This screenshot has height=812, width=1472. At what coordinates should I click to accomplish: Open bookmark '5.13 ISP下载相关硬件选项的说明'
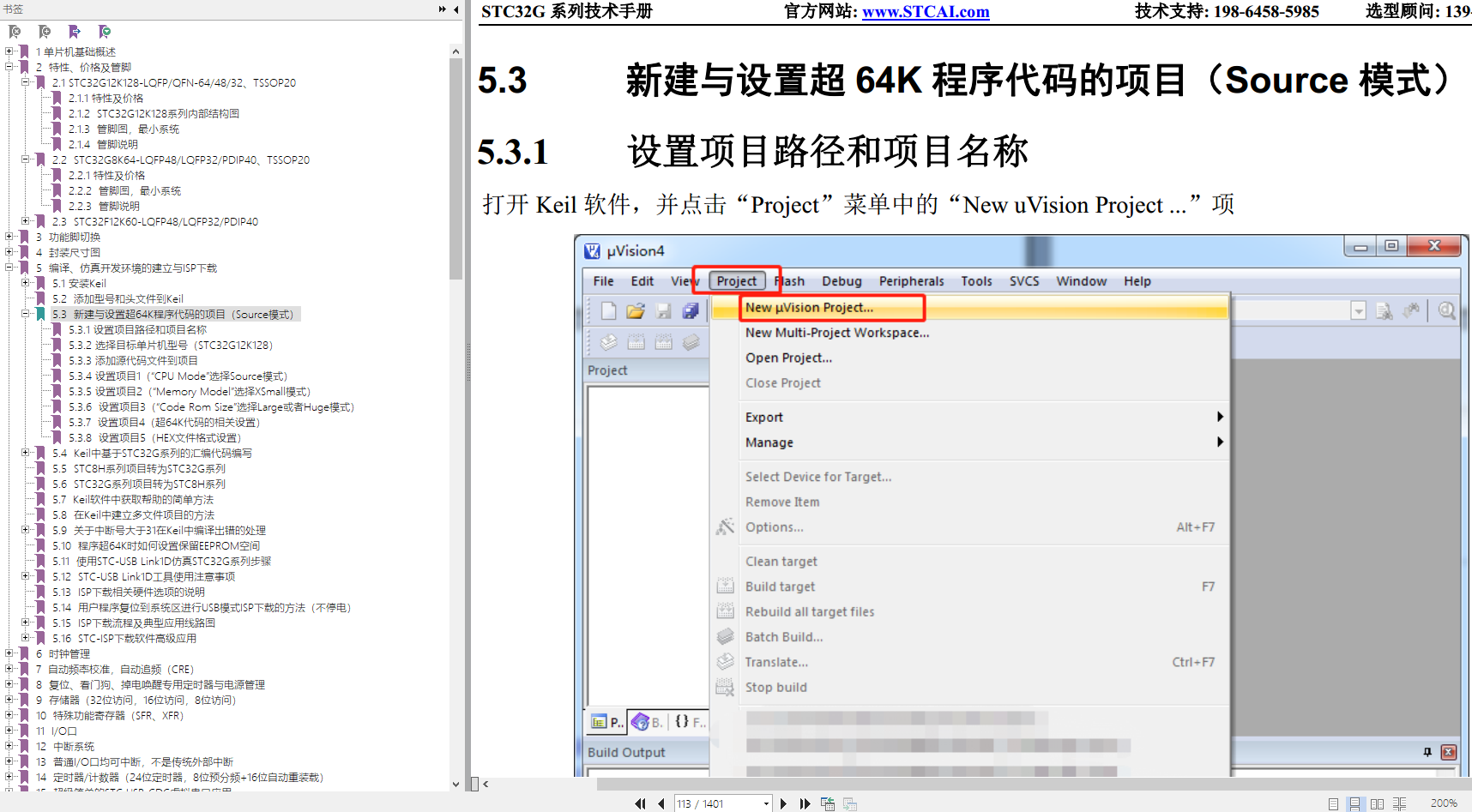point(128,592)
